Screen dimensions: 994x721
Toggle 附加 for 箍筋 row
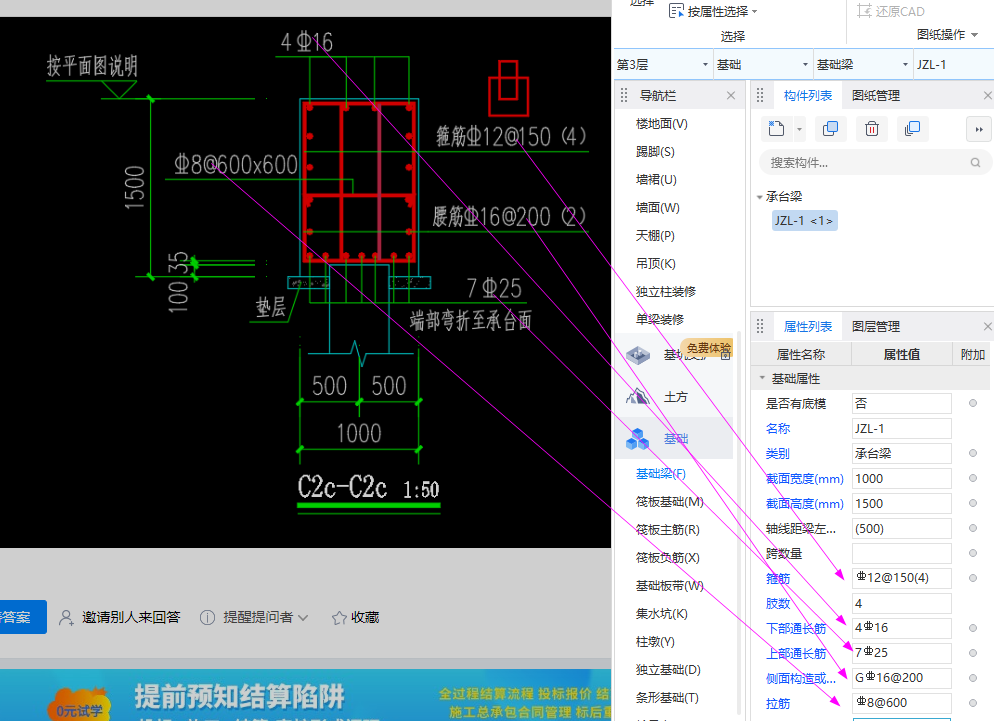pos(973,578)
